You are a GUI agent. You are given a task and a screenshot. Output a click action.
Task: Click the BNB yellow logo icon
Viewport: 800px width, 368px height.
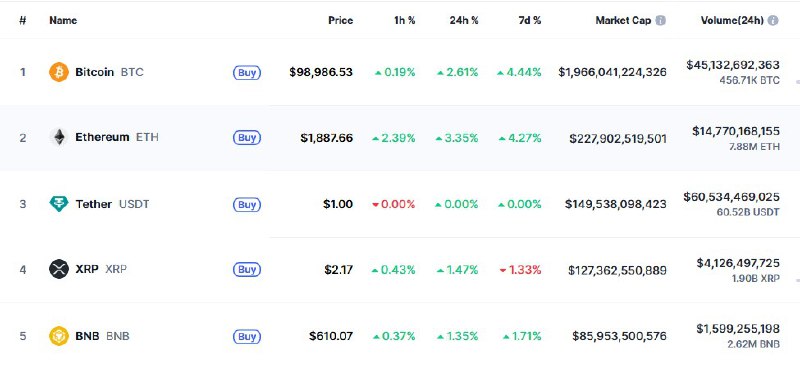click(x=59, y=336)
